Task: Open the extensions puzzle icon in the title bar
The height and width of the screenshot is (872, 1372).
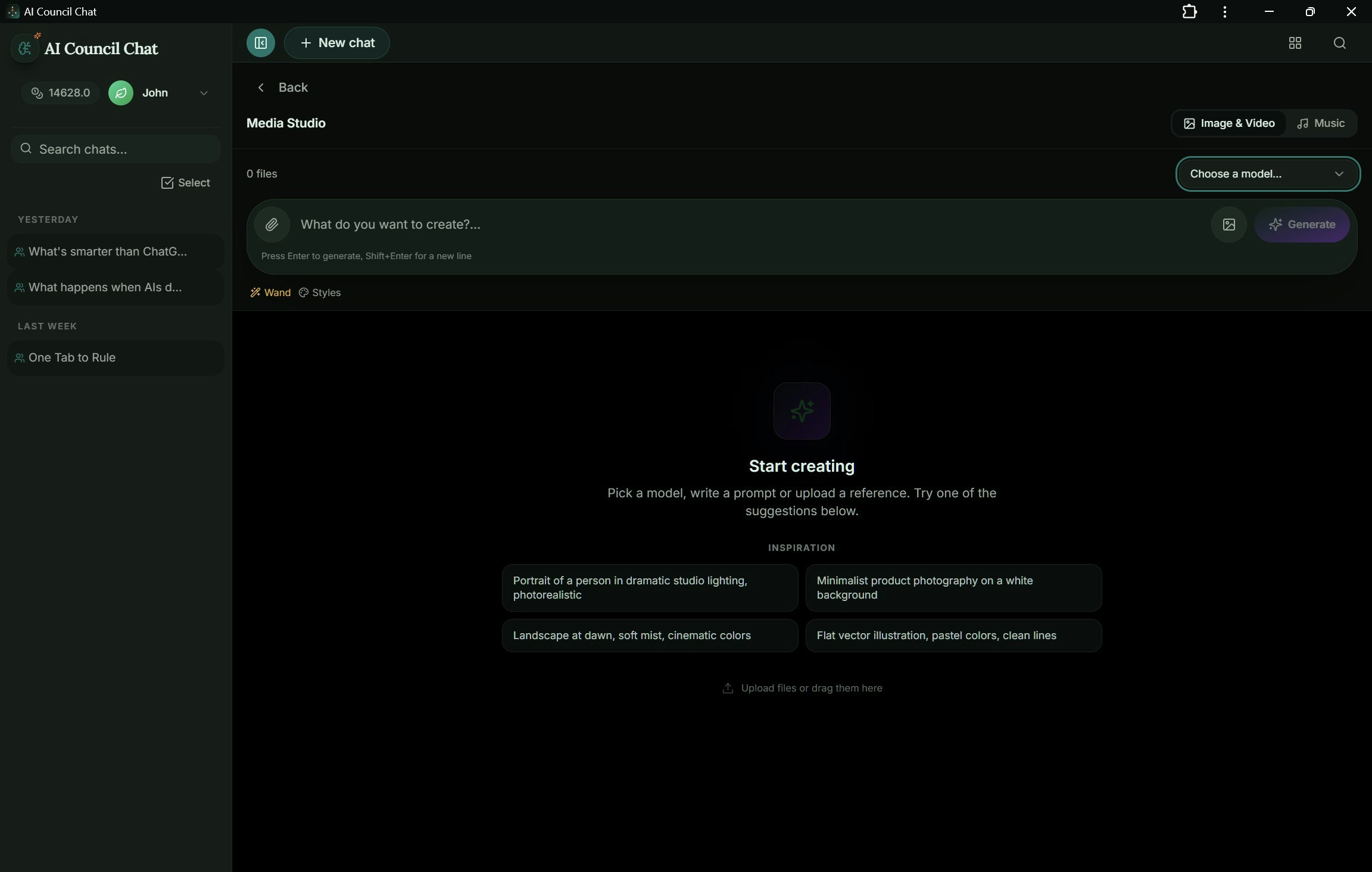Action: (1189, 11)
